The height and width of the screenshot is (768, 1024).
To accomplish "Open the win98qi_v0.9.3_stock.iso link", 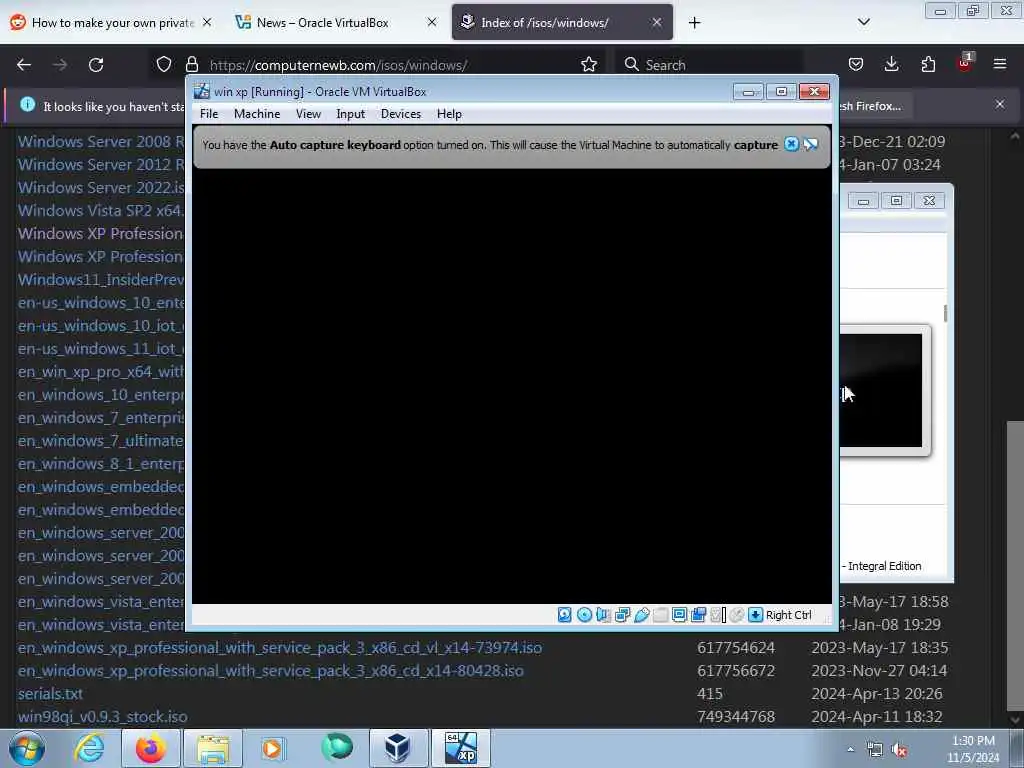I will [103, 716].
